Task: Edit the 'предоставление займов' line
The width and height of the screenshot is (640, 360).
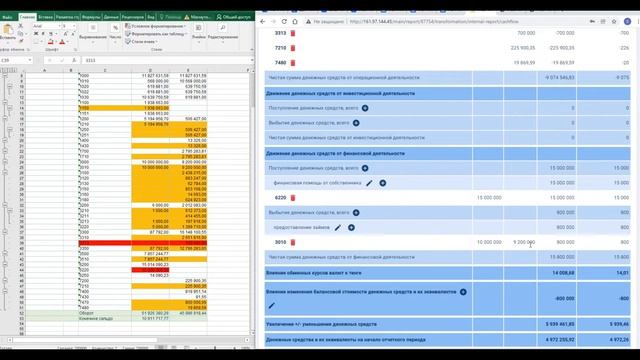Action: 338,228
